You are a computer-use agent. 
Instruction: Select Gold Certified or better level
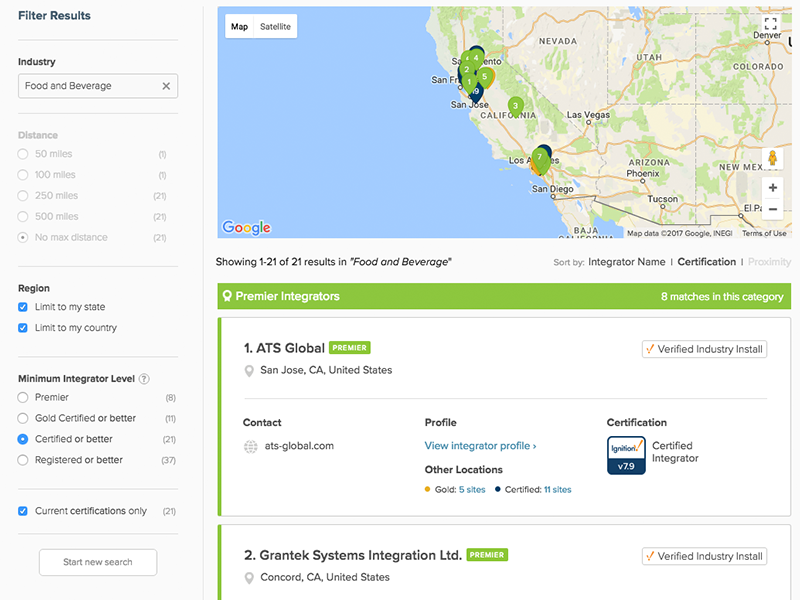pos(22,418)
